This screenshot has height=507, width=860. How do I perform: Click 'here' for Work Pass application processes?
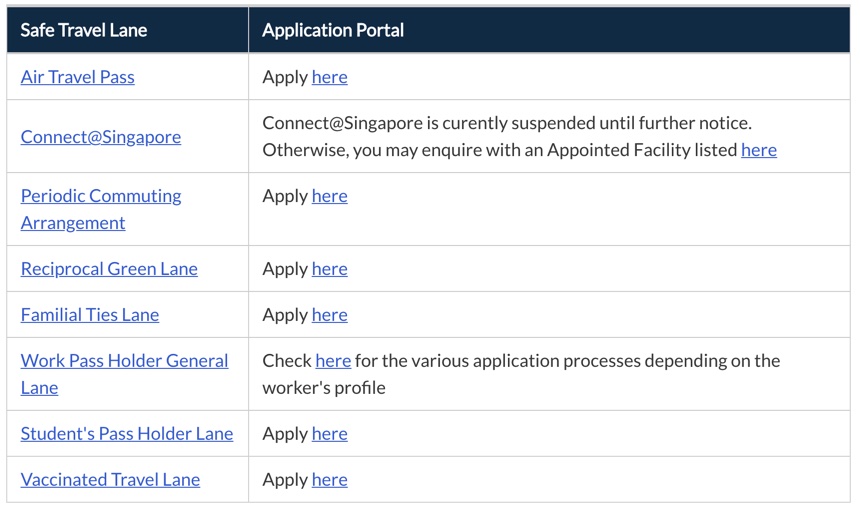(x=333, y=360)
